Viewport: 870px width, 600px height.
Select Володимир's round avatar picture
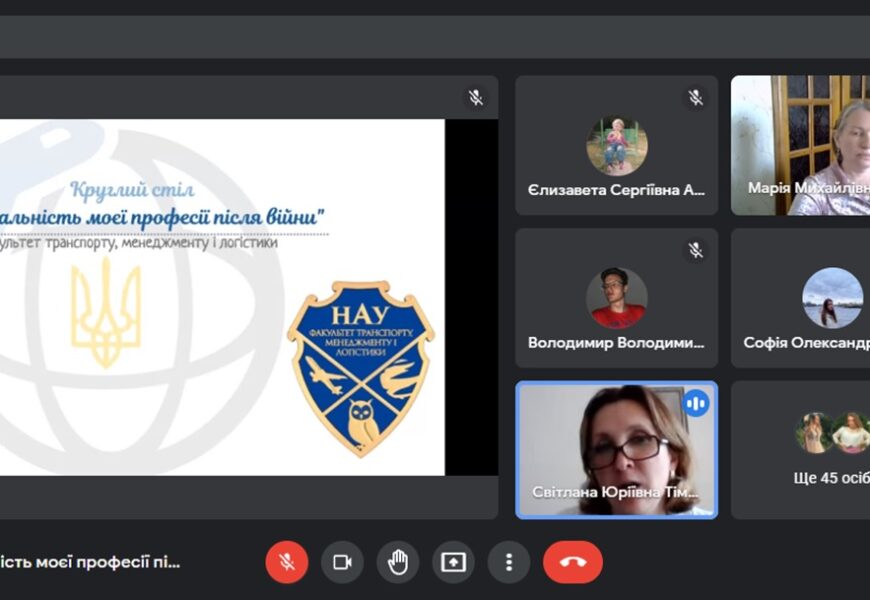coord(616,297)
